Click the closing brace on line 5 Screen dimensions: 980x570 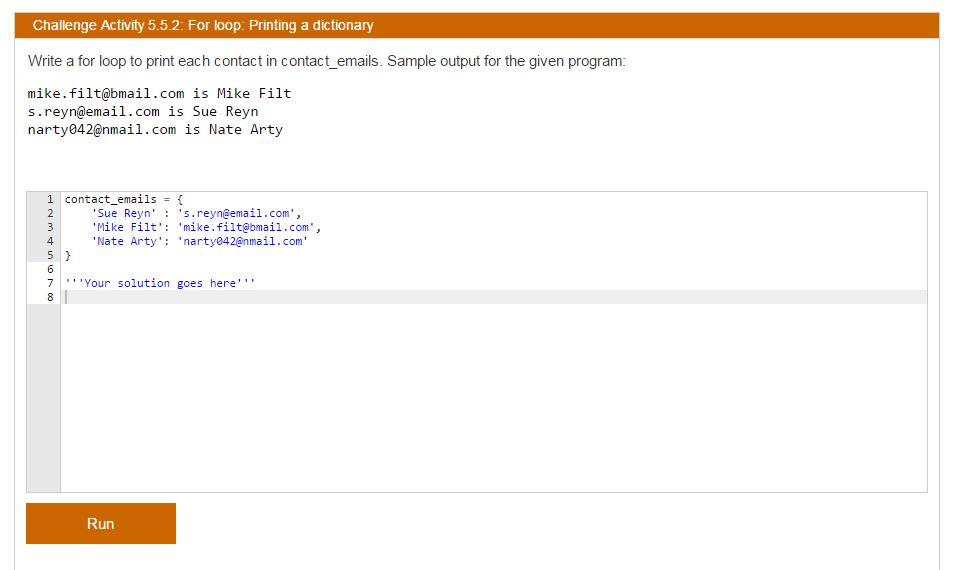tap(68, 255)
